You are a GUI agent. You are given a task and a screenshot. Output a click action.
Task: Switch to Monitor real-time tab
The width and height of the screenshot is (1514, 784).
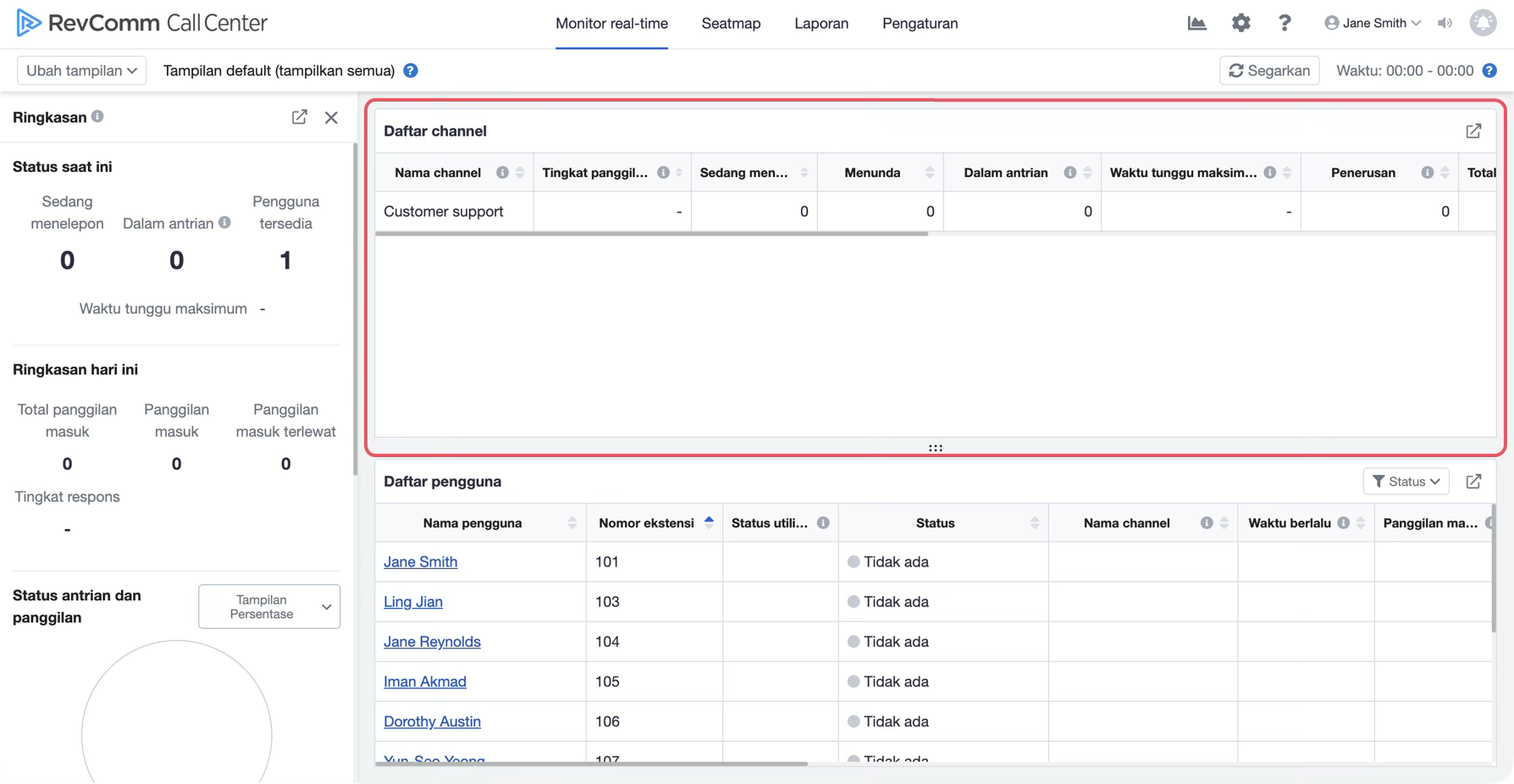click(x=611, y=24)
